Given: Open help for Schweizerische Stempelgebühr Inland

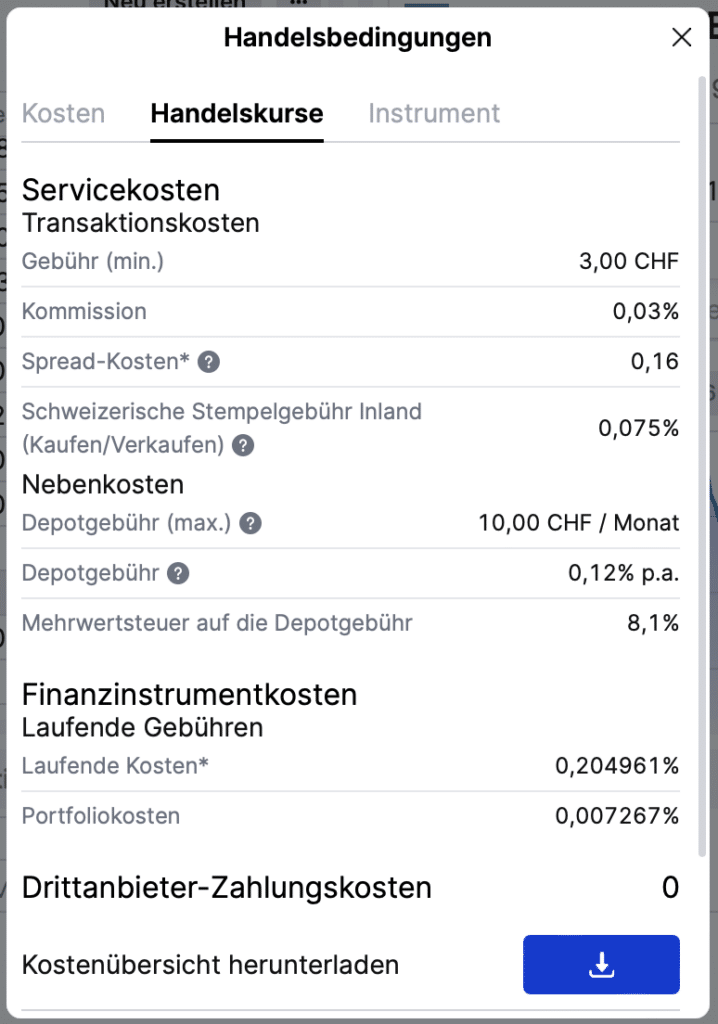Looking at the screenshot, I should coord(241,446).
